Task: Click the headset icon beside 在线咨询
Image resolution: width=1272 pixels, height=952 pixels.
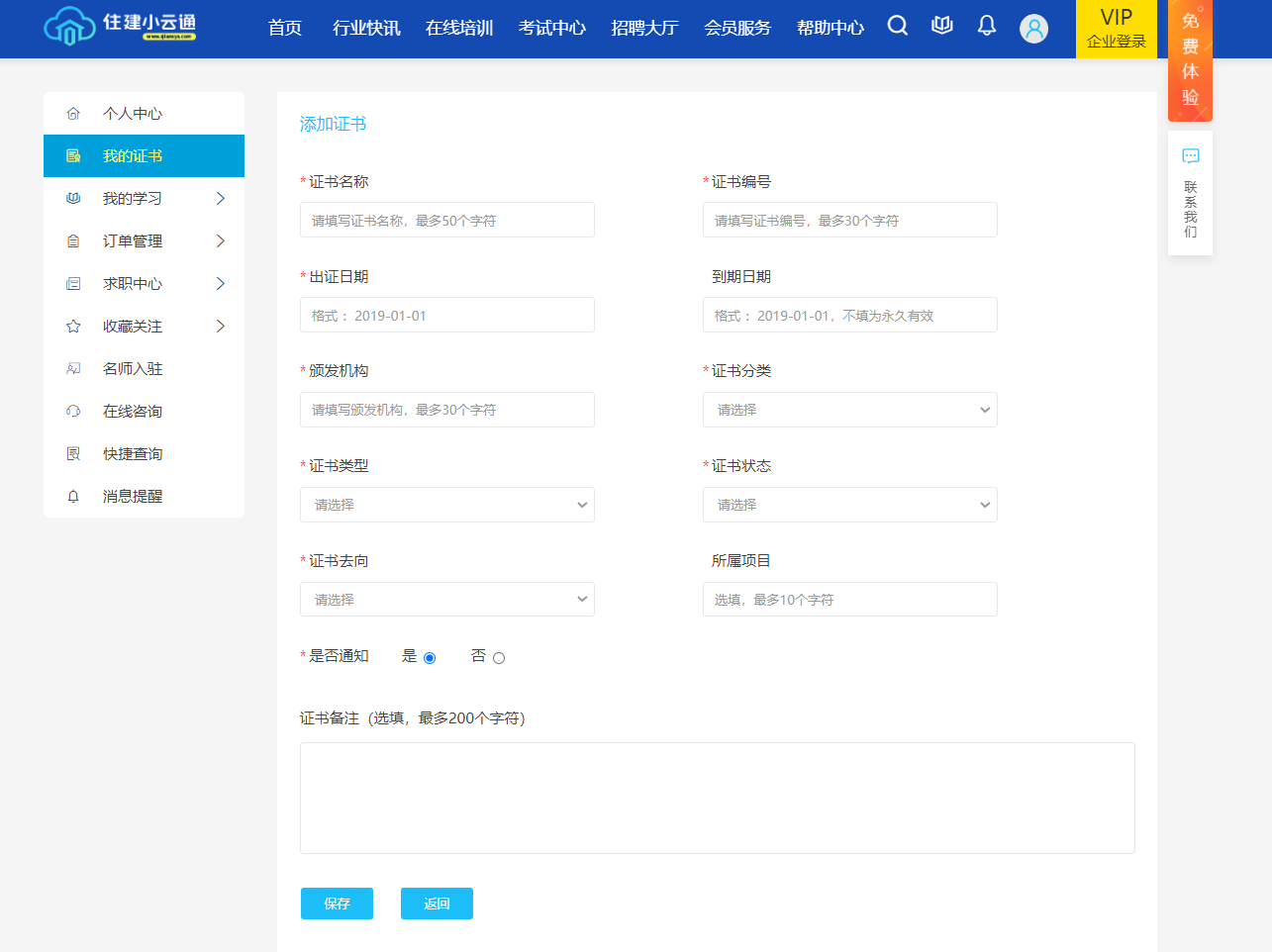Action: pos(73,412)
